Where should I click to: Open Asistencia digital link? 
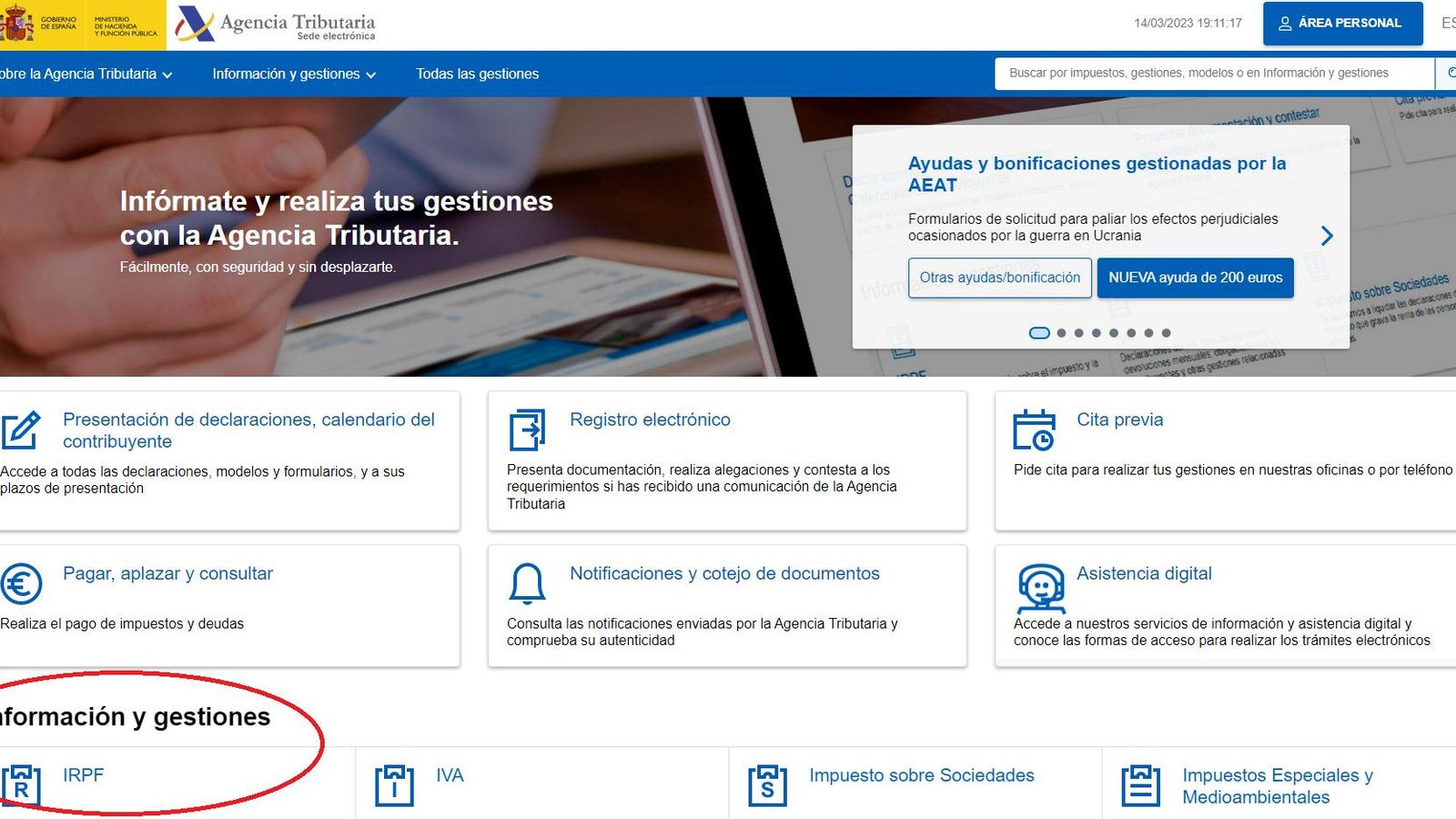coord(1144,573)
